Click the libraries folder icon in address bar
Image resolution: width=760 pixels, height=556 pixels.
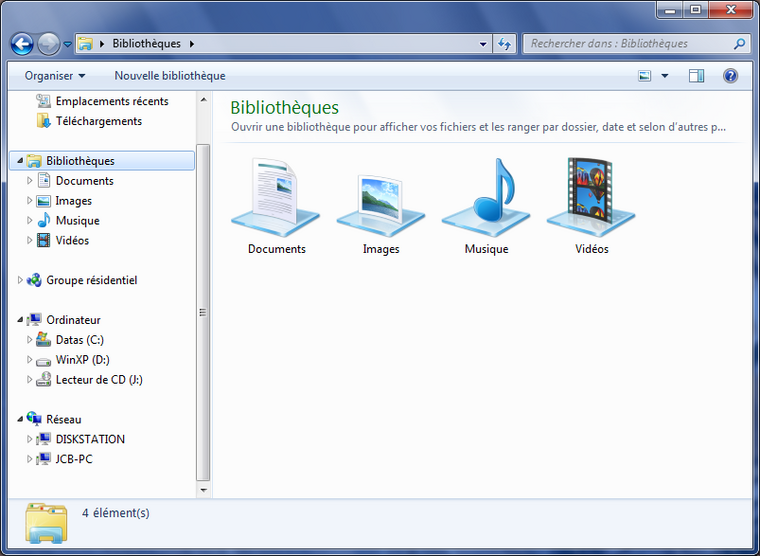pos(85,44)
